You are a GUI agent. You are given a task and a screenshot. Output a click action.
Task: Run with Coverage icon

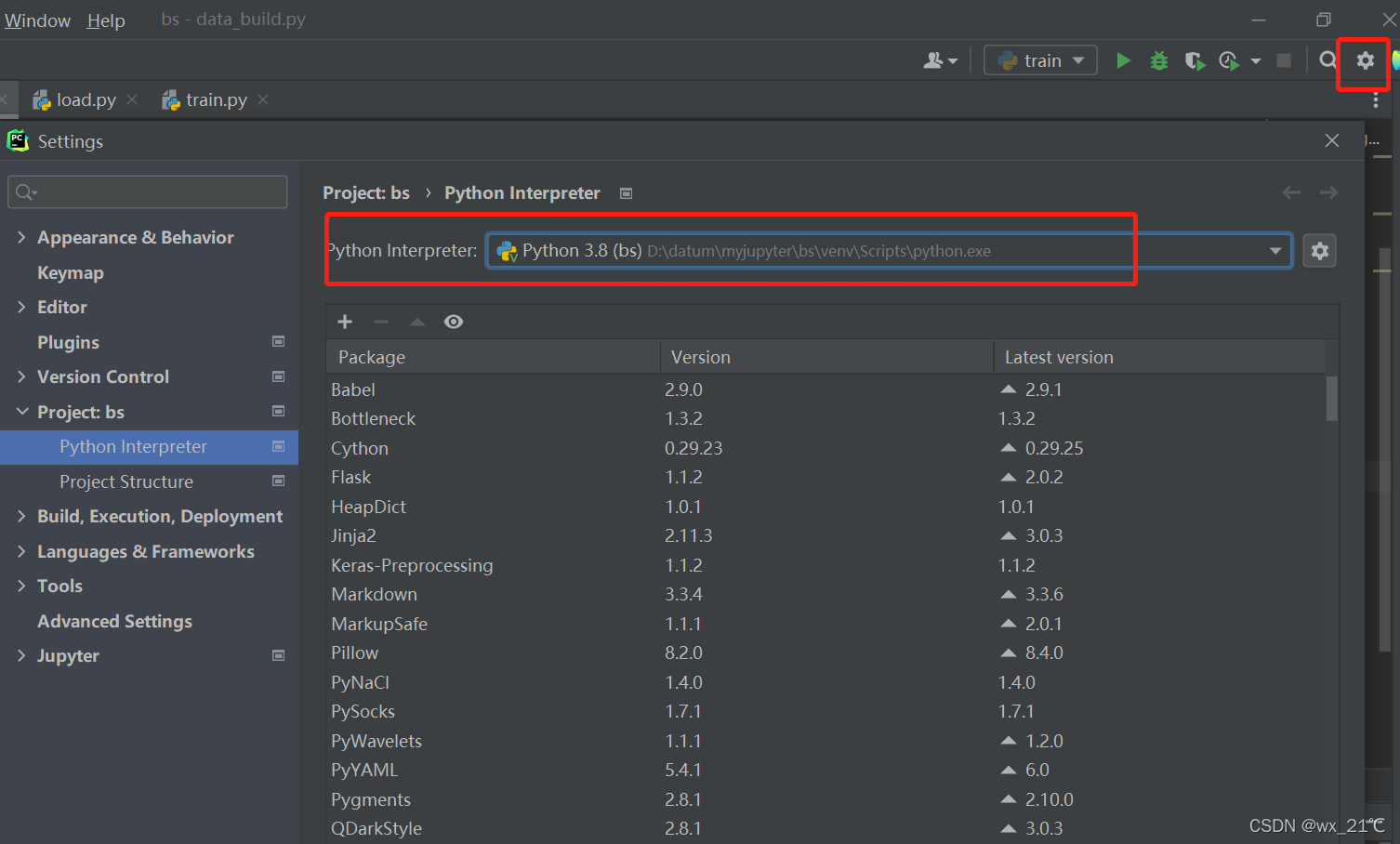click(x=1195, y=61)
